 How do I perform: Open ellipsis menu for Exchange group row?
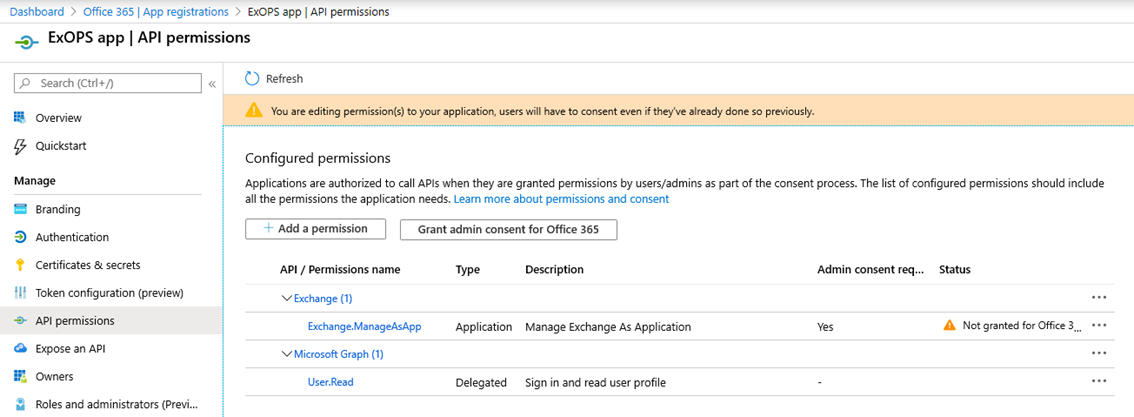[x=1099, y=297]
